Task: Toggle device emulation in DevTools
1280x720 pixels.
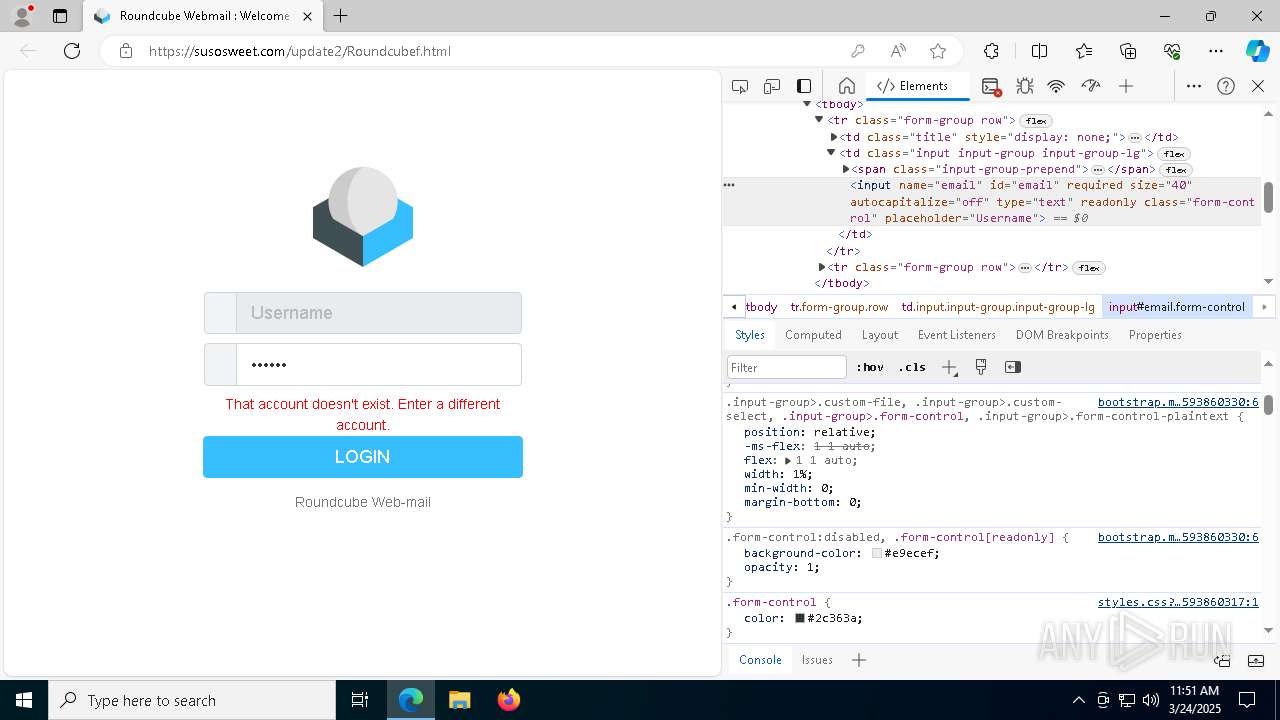Action: pos(772,86)
